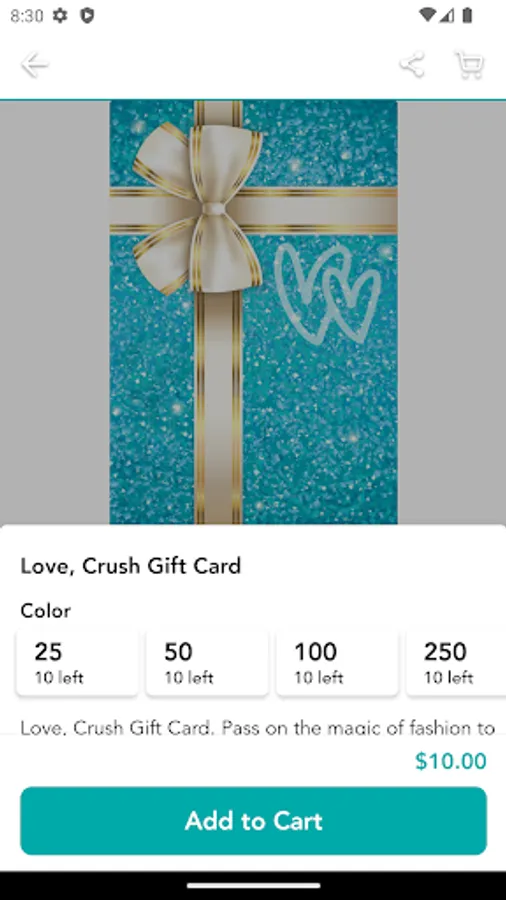This screenshot has height=900, width=506.
Task: Select the 25 value option
Action: click(x=77, y=663)
